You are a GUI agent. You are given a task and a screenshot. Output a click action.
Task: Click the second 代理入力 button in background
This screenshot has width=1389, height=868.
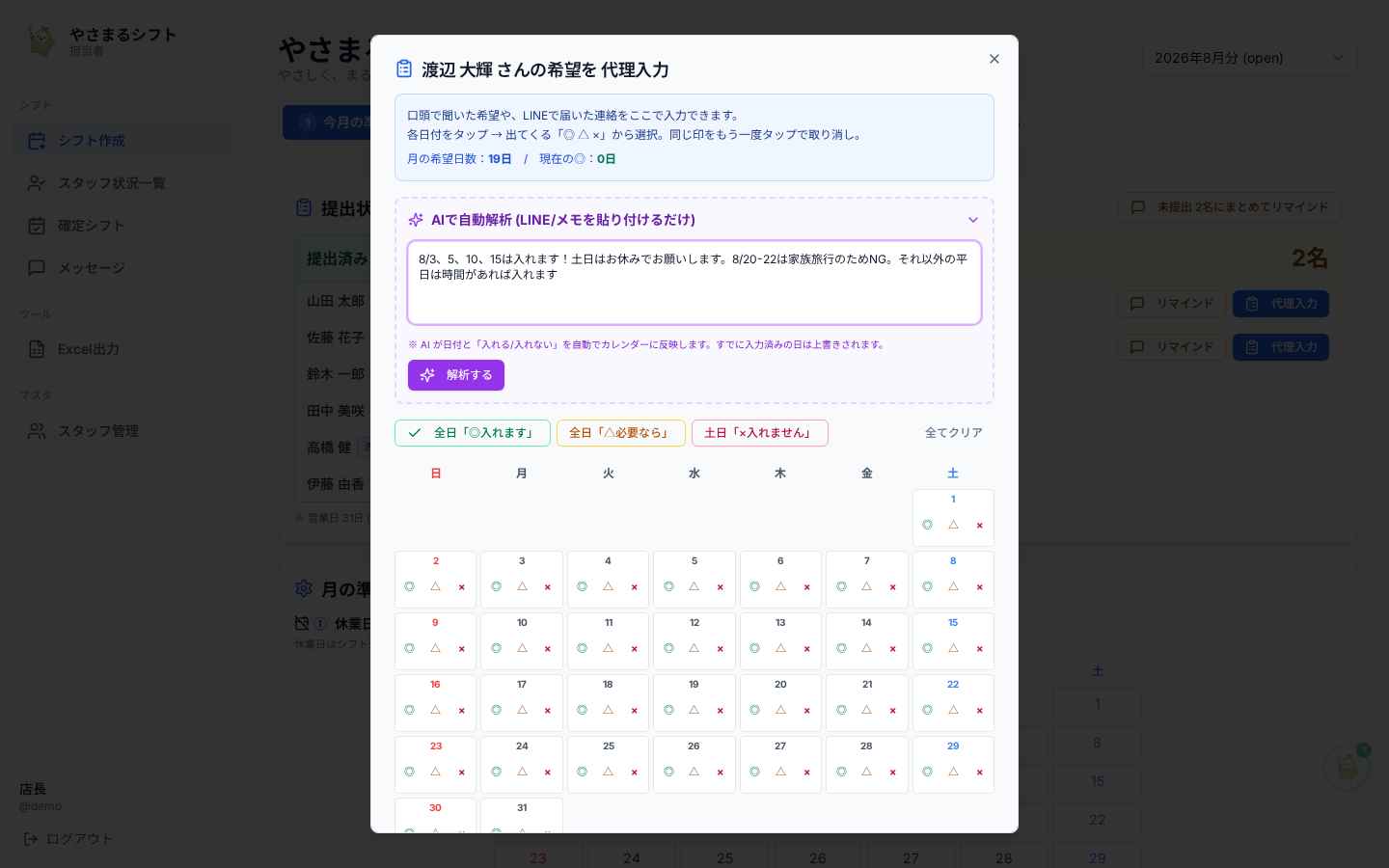point(1281,347)
